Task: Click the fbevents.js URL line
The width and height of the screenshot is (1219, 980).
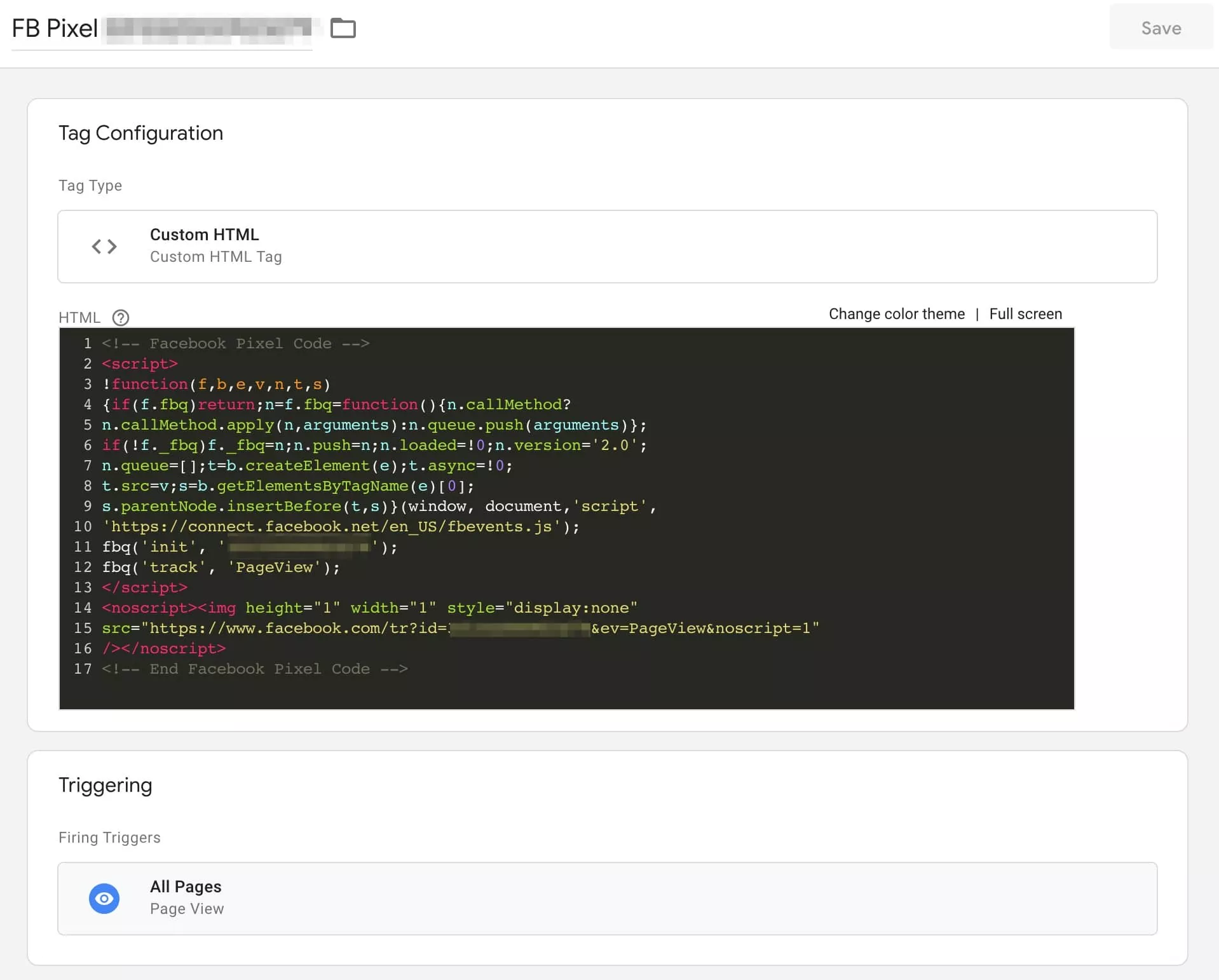Action: pyautogui.click(x=341, y=527)
